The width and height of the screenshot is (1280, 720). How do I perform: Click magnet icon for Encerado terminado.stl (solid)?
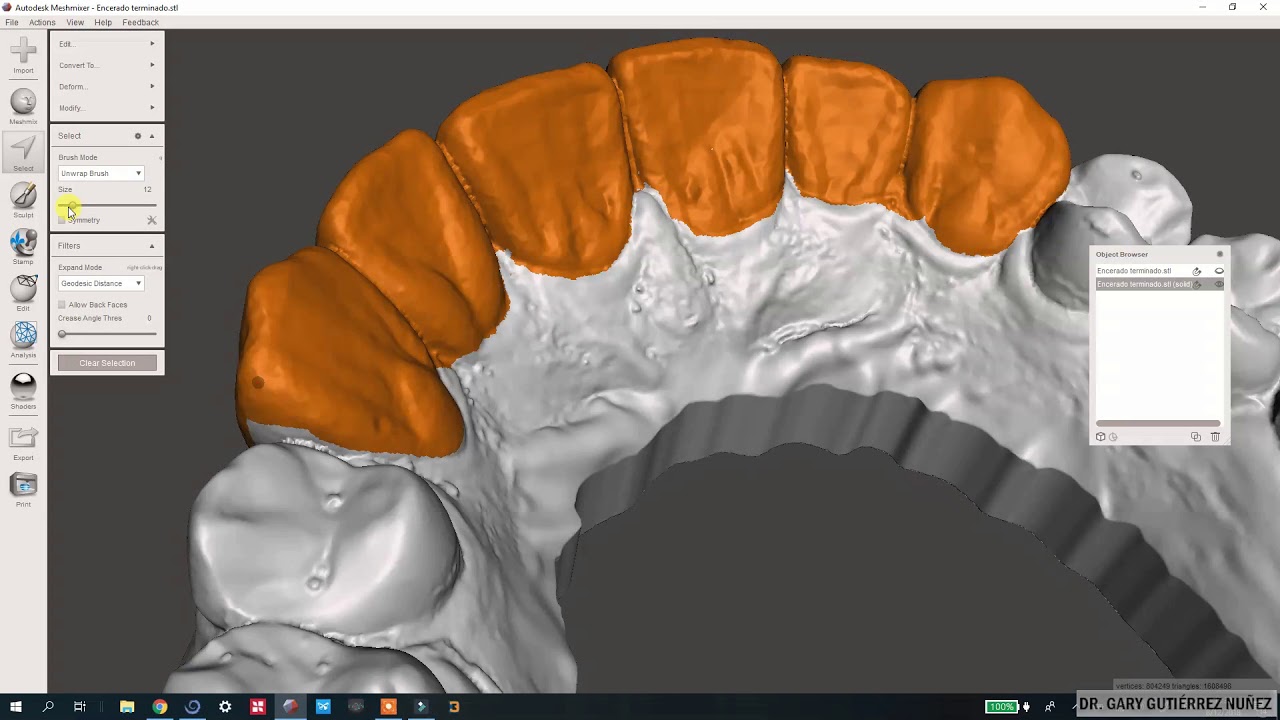1197,284
